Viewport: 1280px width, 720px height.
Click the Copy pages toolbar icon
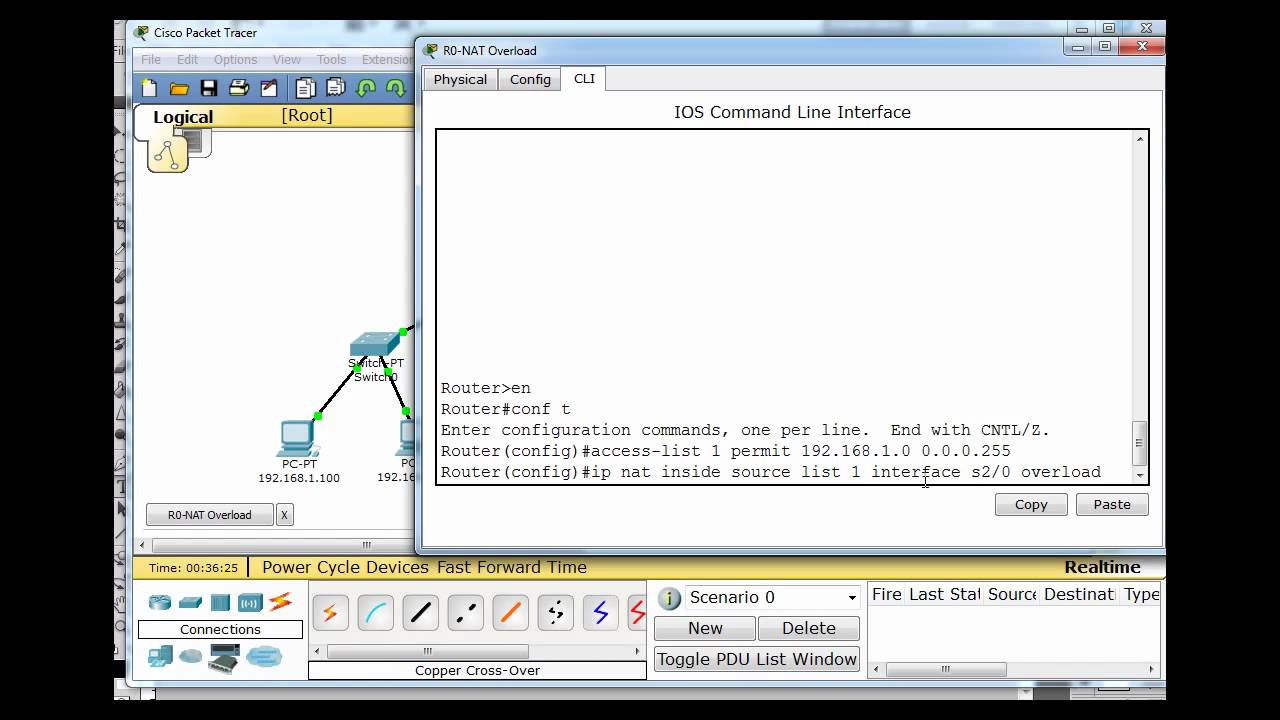click(305, 88)
